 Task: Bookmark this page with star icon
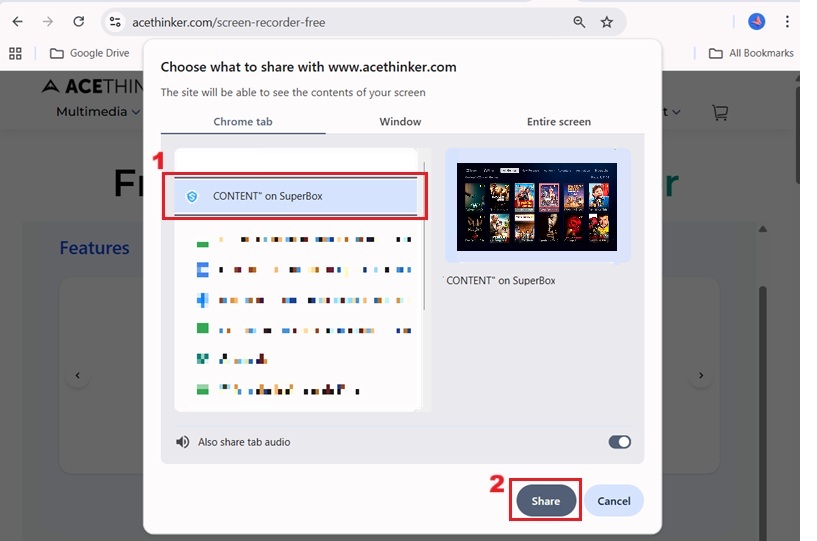[606, 22]
